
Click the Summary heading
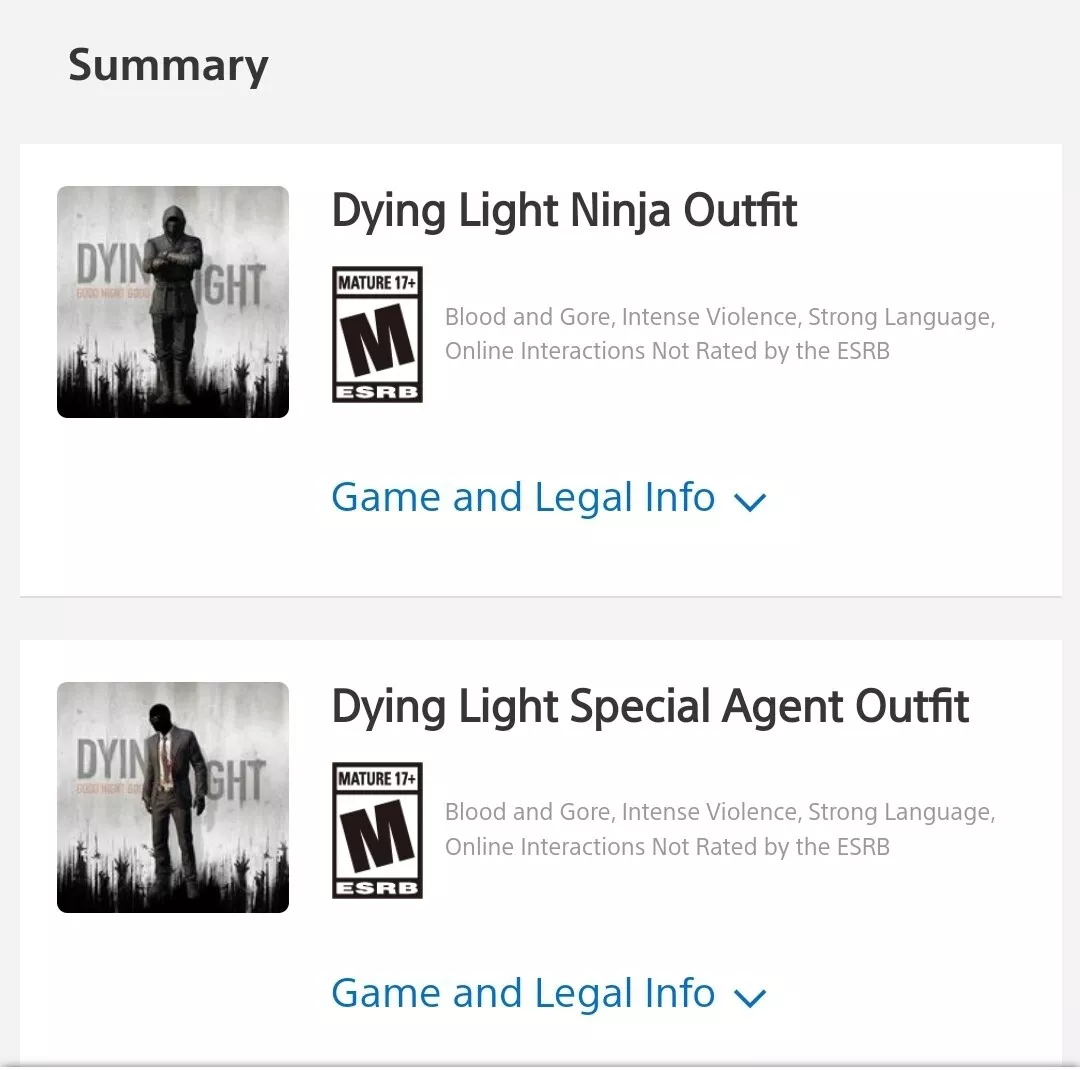coord(168,65)
